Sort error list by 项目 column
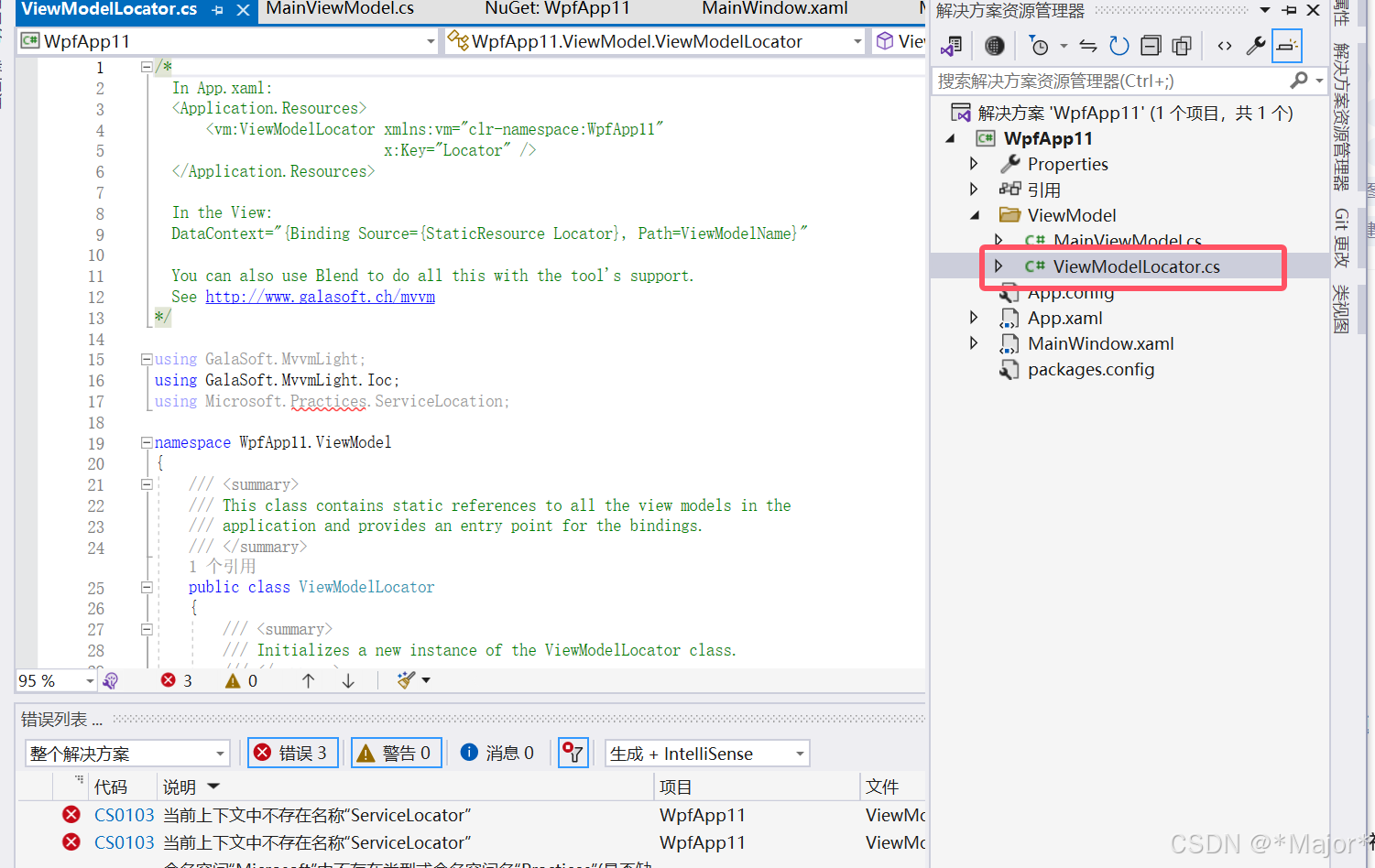This screenshot has width=1375, height=868. pyautogui.click(x=676, y=787)
